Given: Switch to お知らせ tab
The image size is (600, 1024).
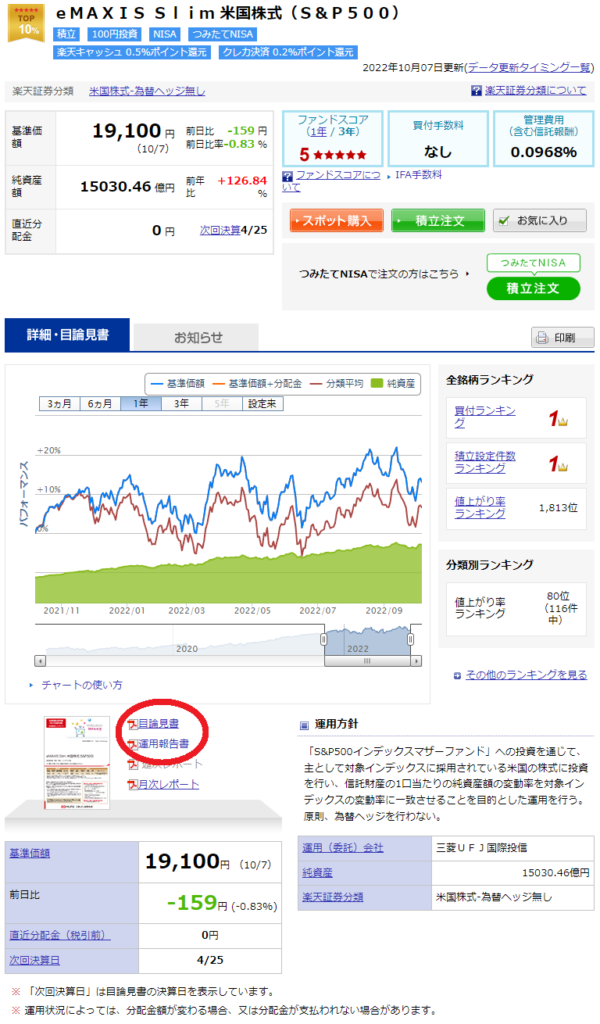Looking at the screenshot, I should tap(197, 338).
